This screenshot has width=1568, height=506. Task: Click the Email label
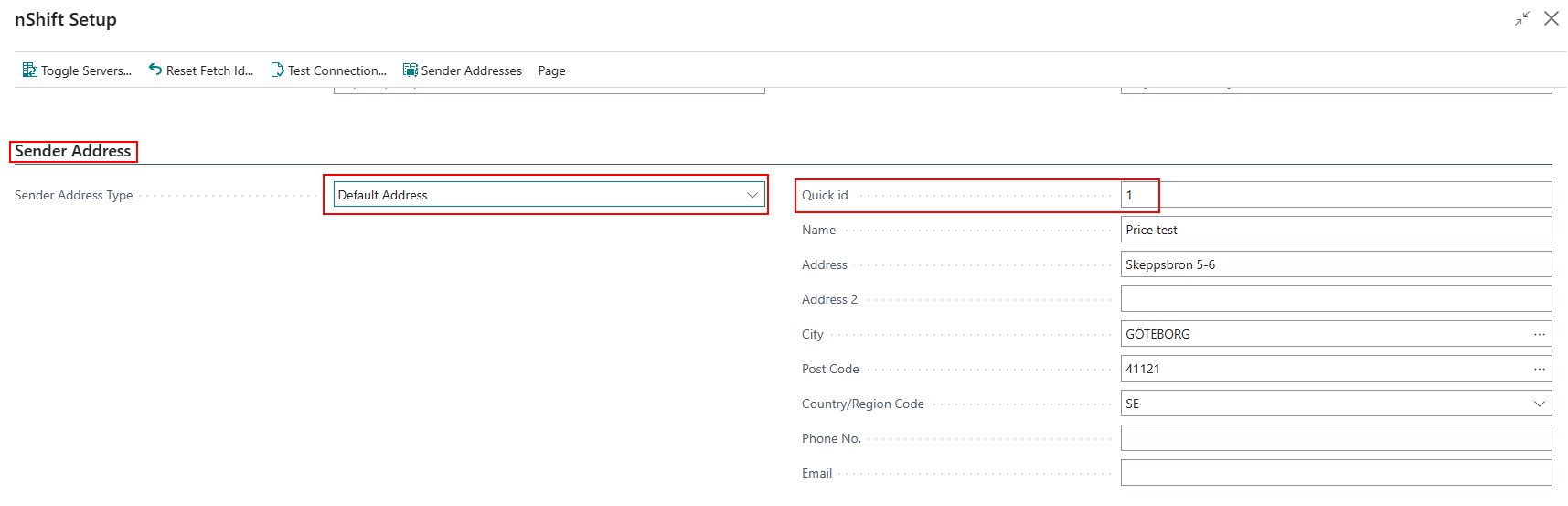[816, 473]
